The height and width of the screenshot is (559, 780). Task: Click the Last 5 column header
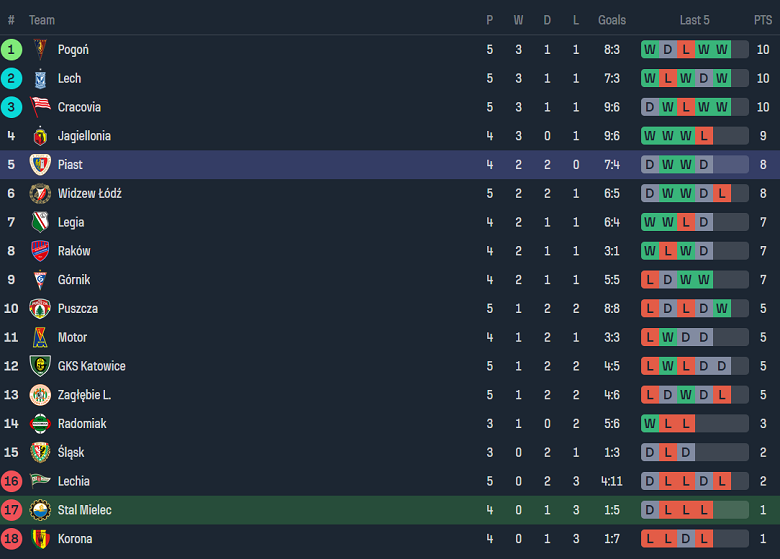tap(694, 20)
